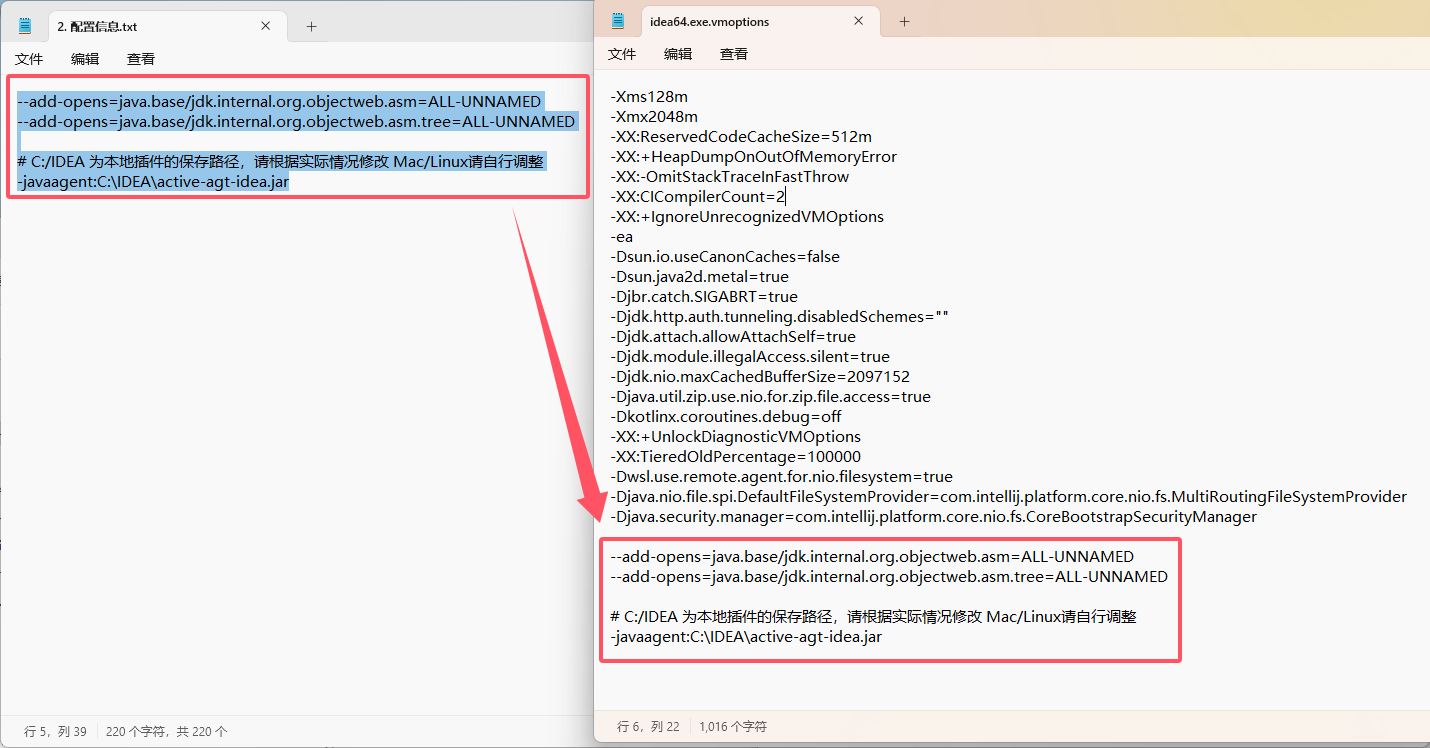Click 行 5，列 39 in left status bar
The image size is (1430, 748).
point(55,731)
